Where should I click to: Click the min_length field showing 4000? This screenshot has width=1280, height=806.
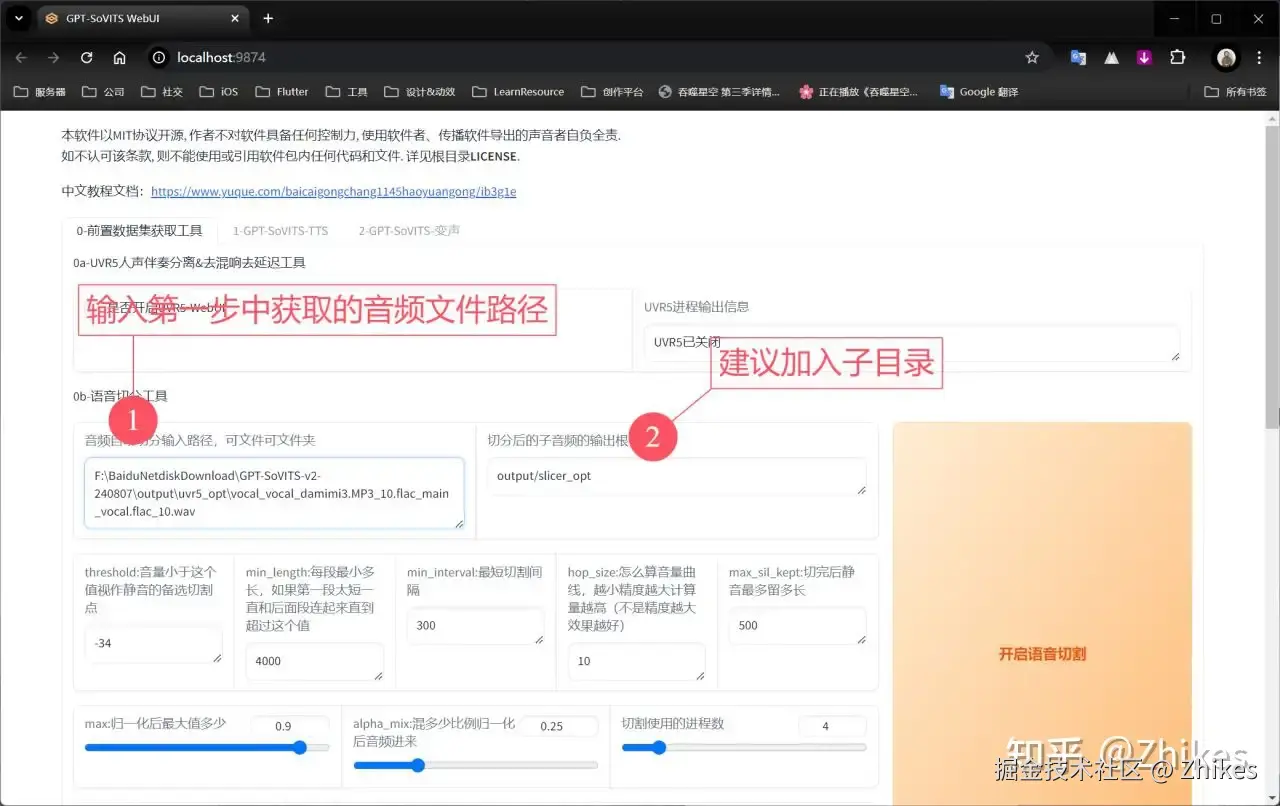point(314,661)
